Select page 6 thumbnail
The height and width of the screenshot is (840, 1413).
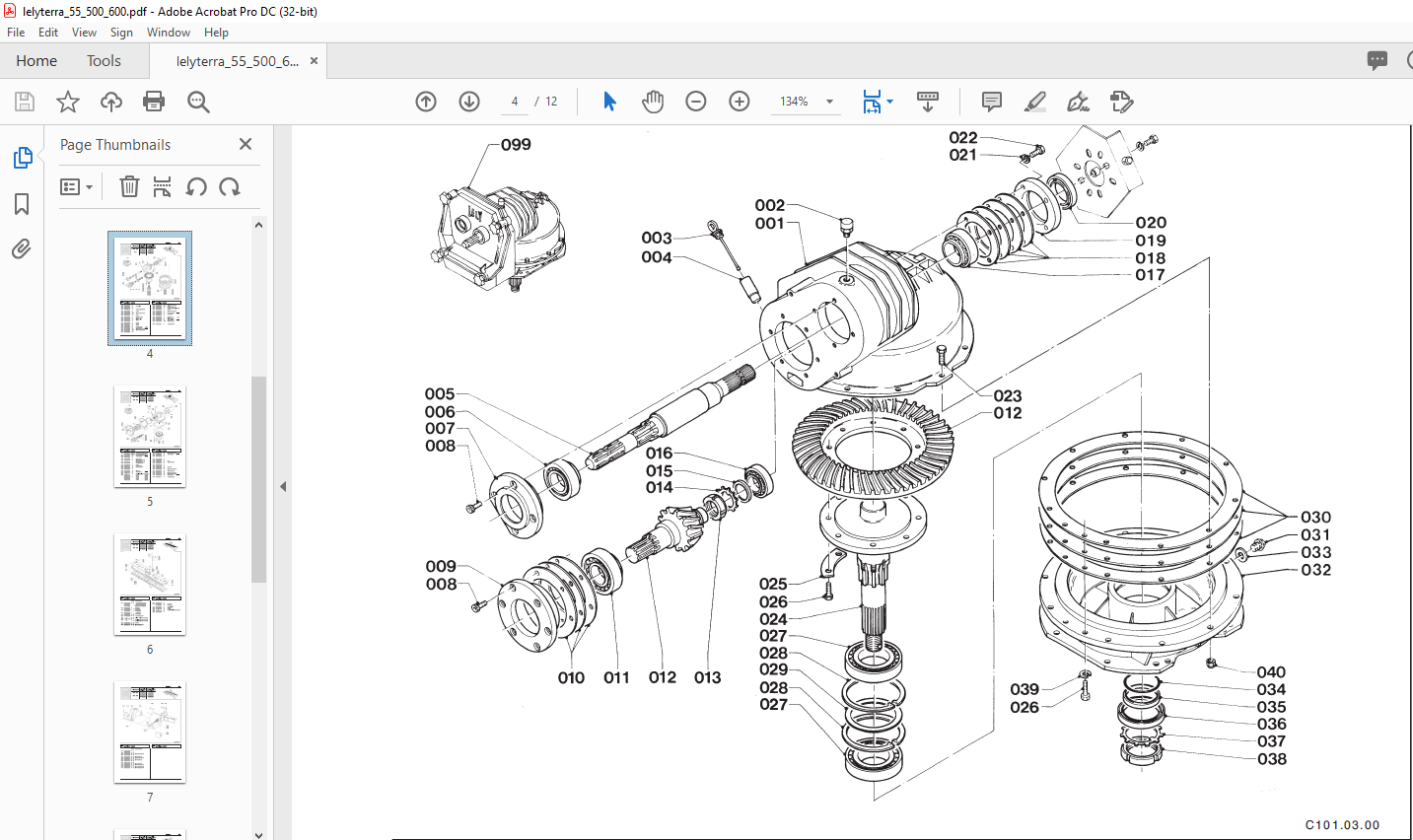150,585
